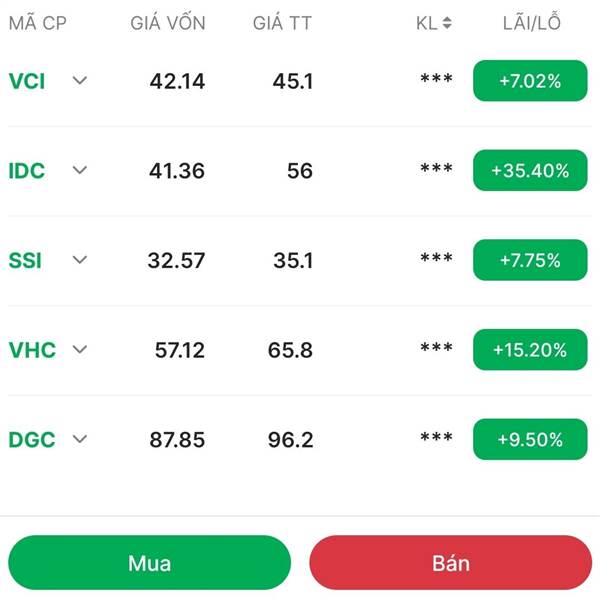Tap the +7.02% profit badge for VCI
The image size is (600, 600).
point(530,81)
